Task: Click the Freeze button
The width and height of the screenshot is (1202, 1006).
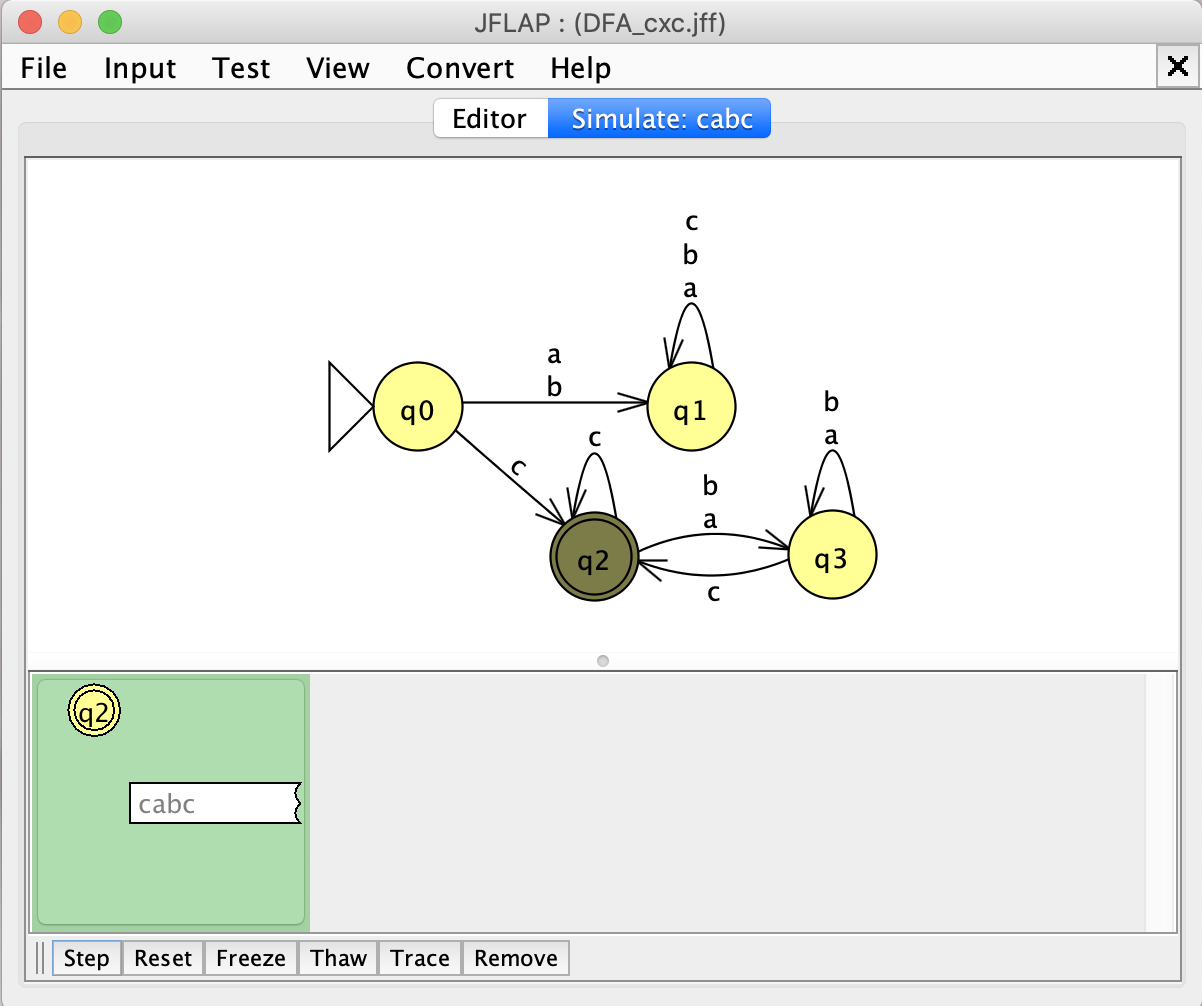Action: coord(251,958)
